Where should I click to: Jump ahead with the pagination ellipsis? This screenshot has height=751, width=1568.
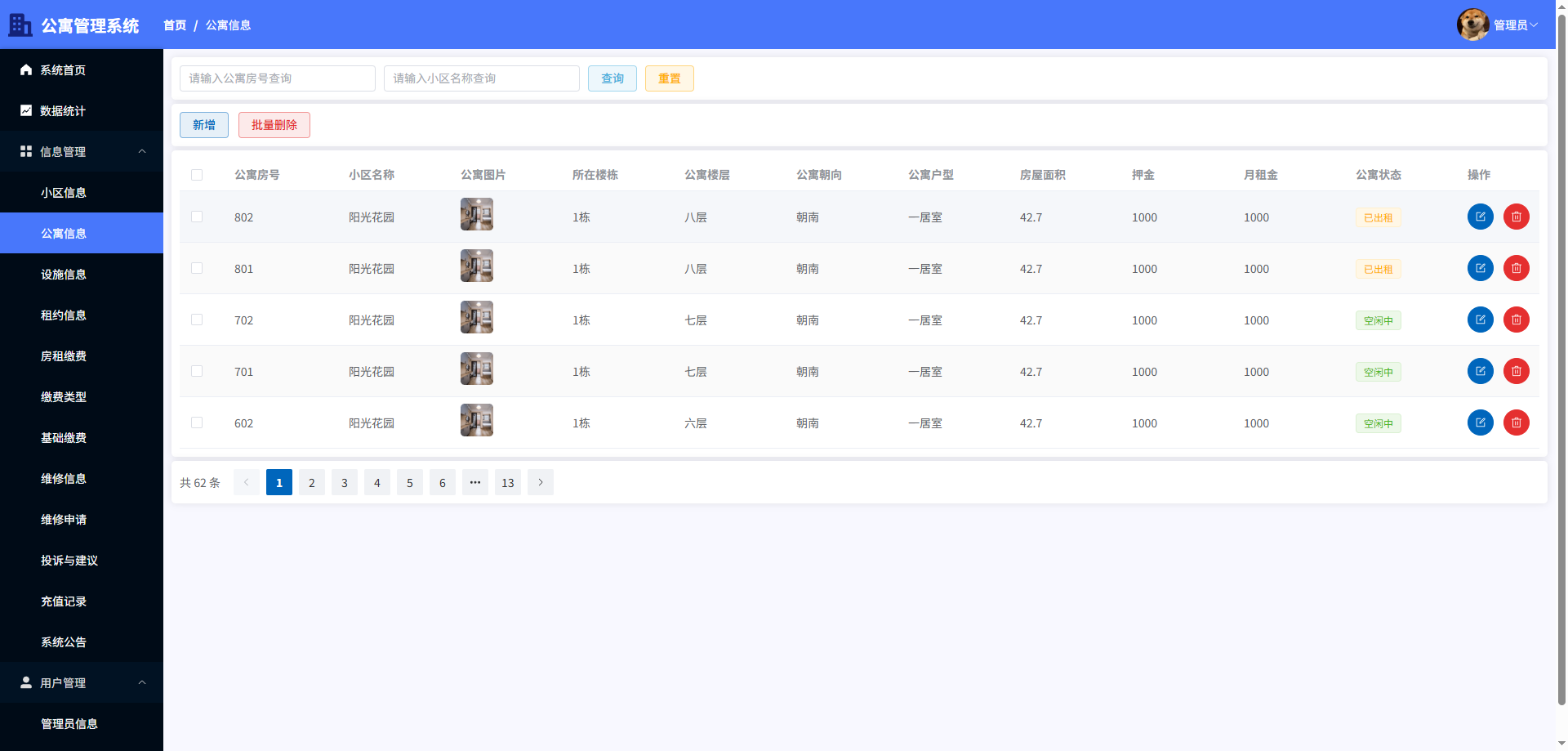click(x=475, y=482)
